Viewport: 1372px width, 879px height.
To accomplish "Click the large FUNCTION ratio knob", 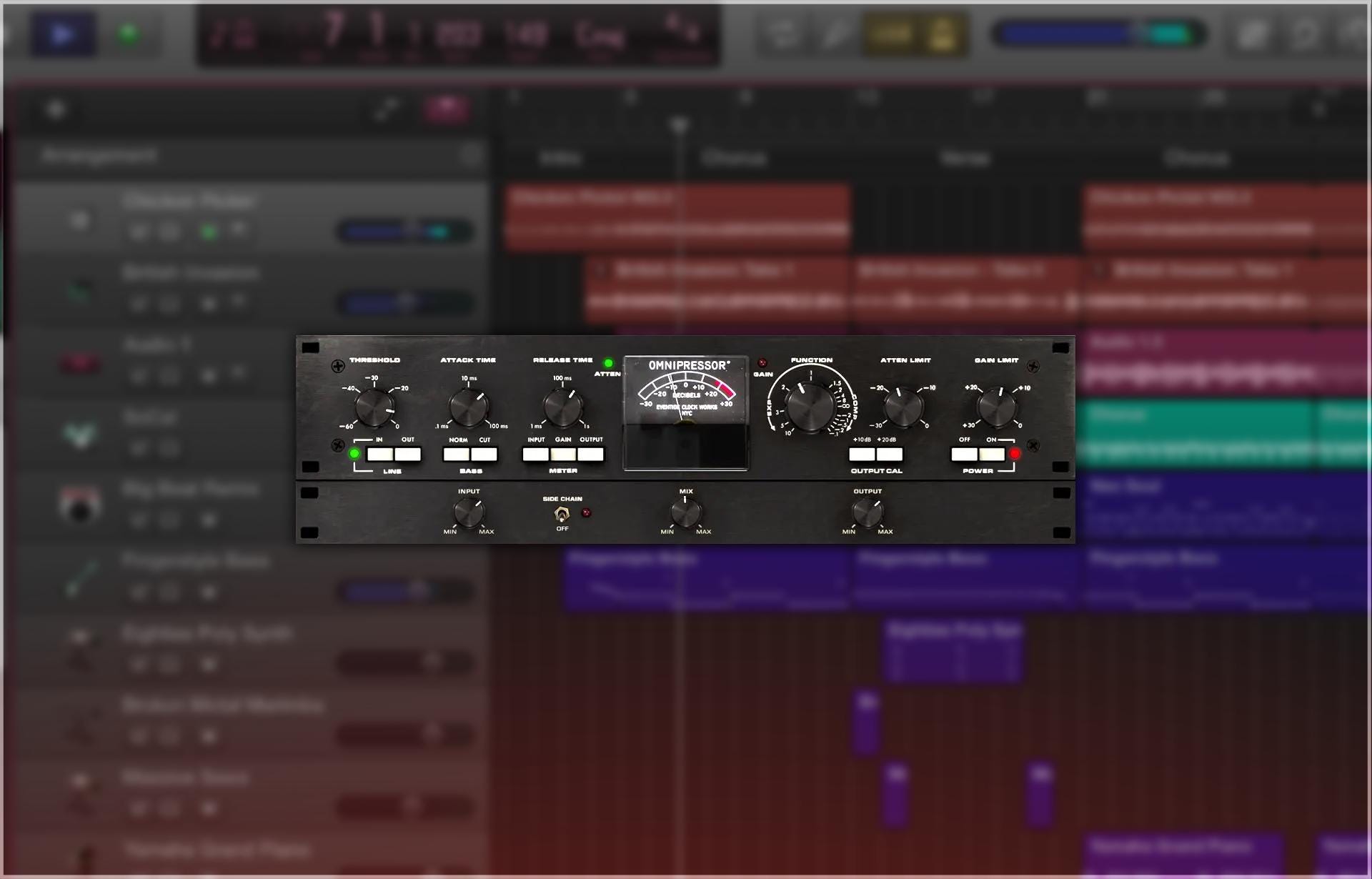I will pyautogui.click(x=810, y=406).
